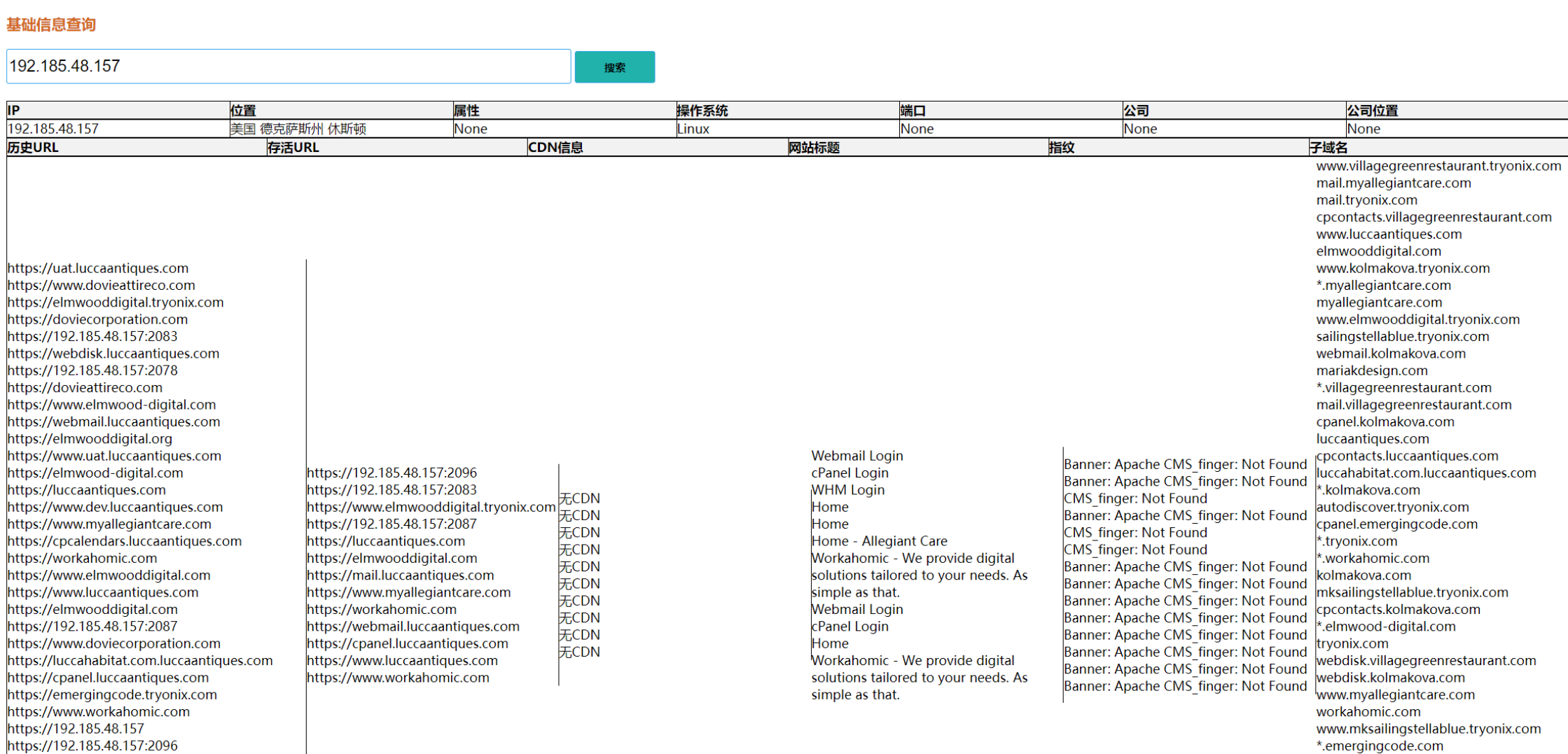Click subdomain mail.myallegiantcare.com
The width and height of the screenshot is (1568, 754).
[1394, 183]
